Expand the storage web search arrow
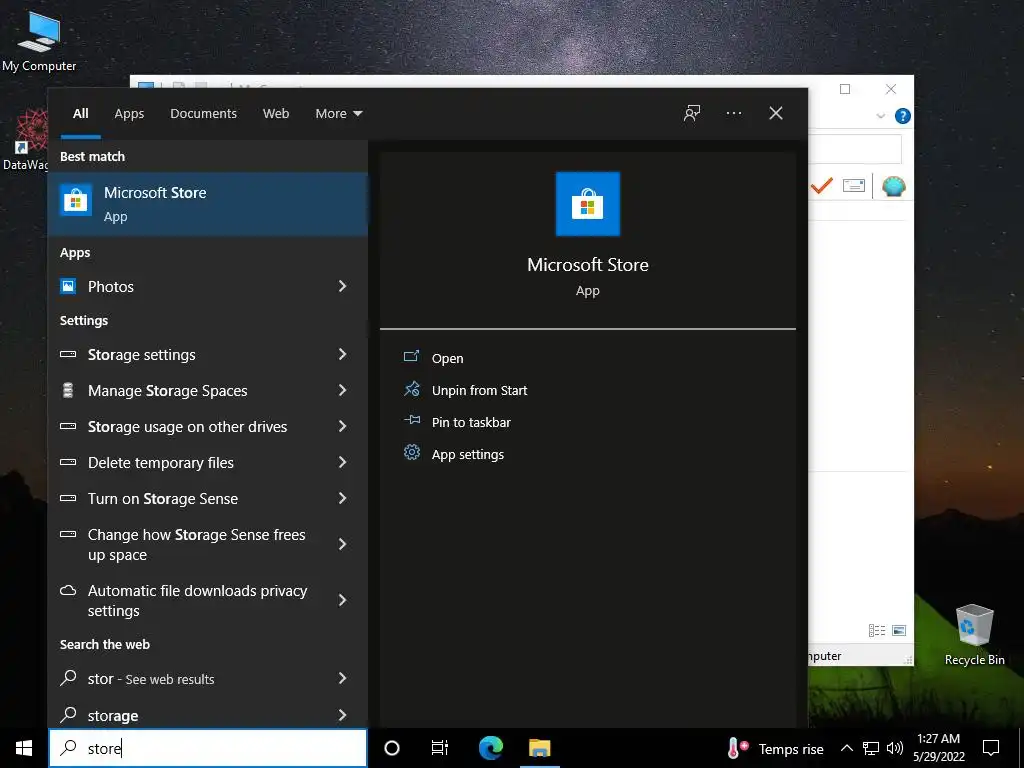 [x=342, y=715]
